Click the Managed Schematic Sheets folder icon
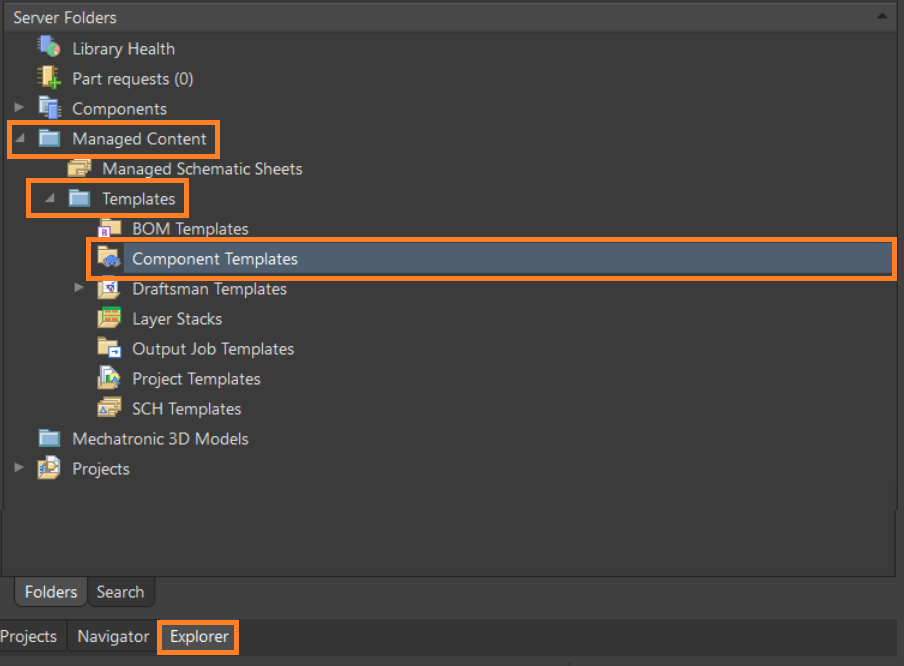 (x=79, y=168)
